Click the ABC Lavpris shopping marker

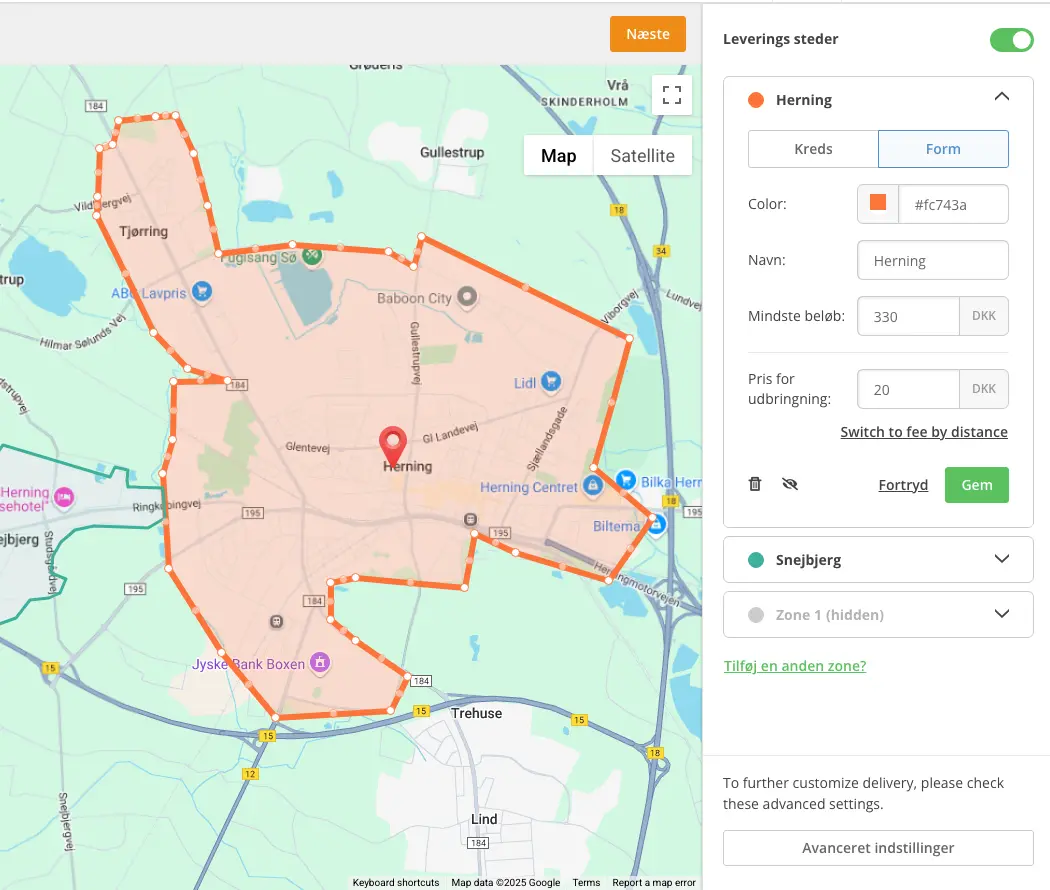pos(202,292)
